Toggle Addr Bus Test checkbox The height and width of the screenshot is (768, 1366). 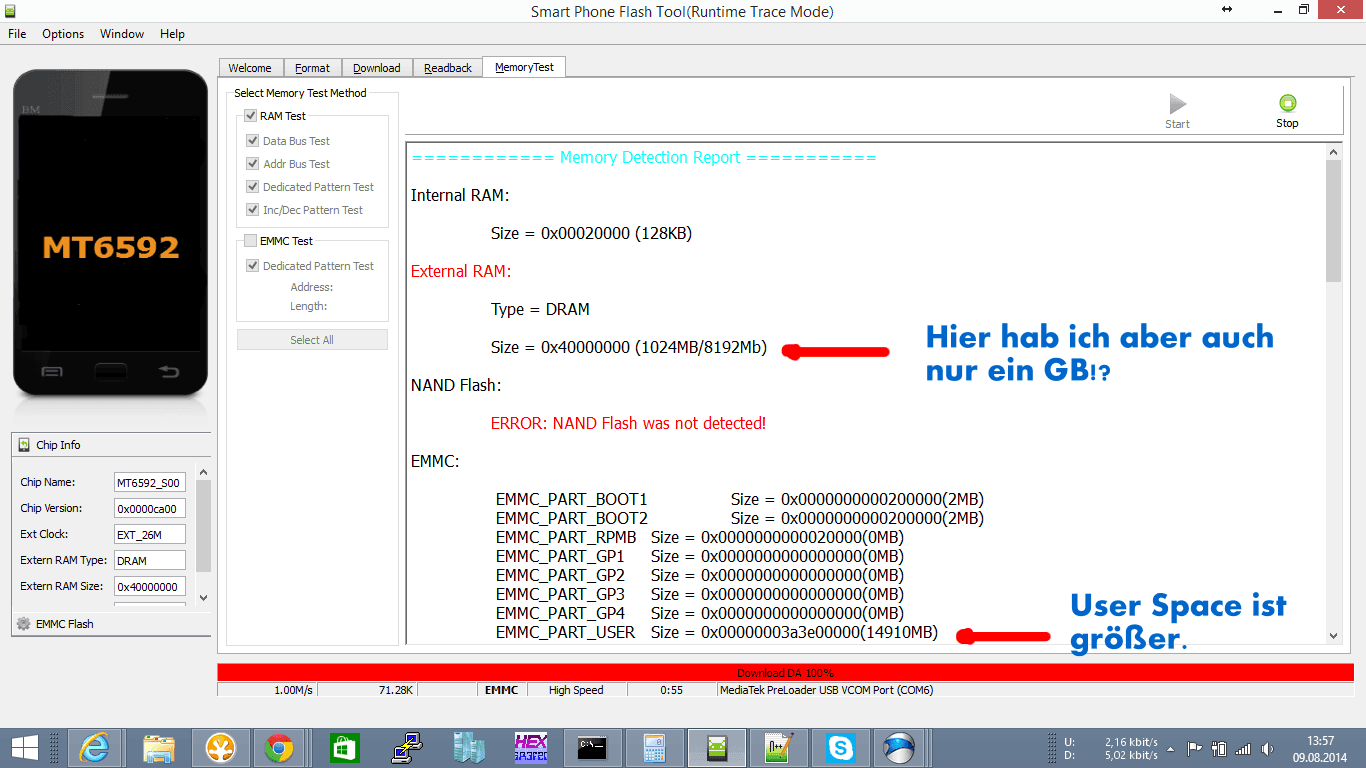pos(254,164)
